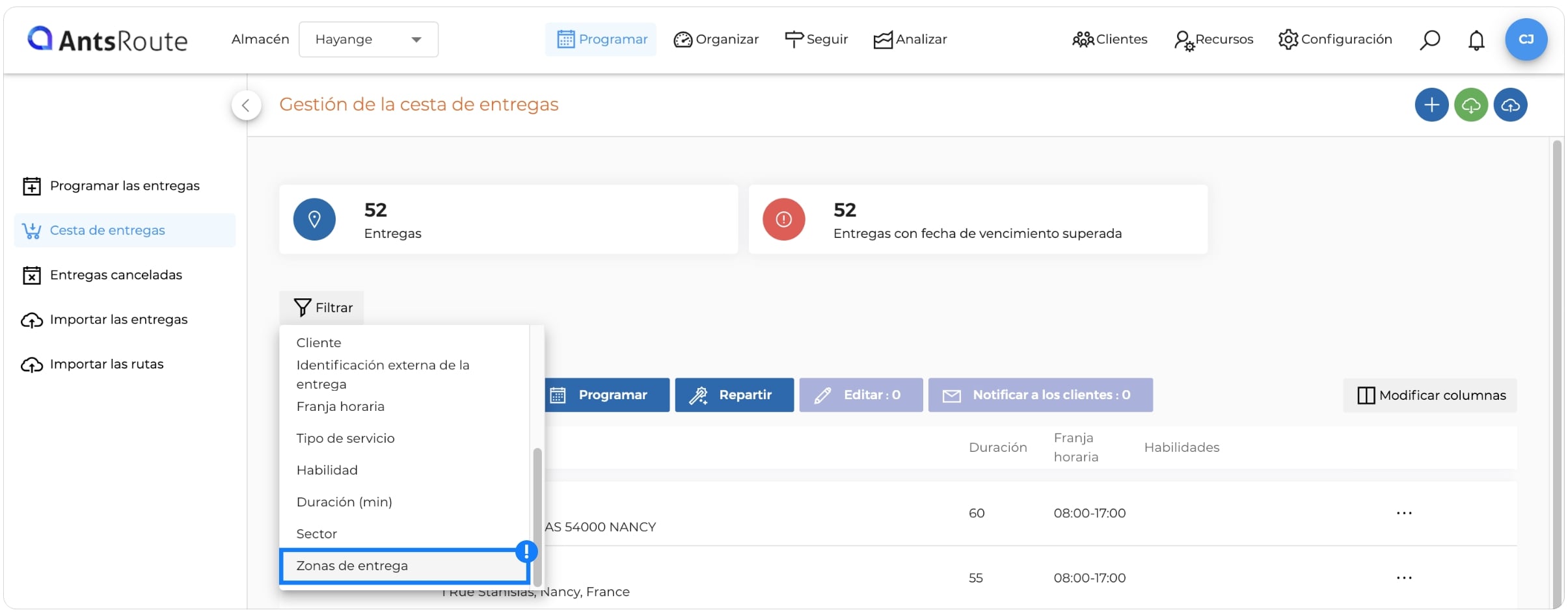This screenshot has width=1568, height=615.
Task: Go to the Seguir section
Action: point(817,40)
